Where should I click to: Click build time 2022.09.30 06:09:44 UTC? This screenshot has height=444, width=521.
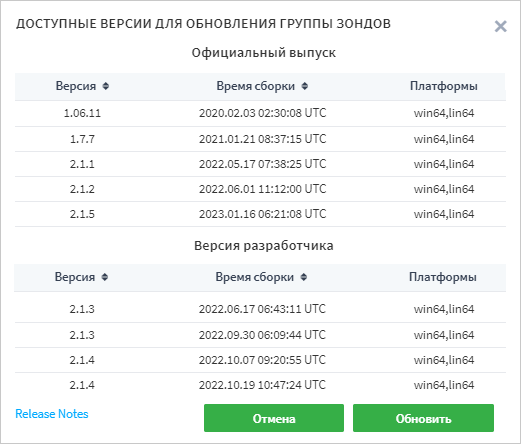(262, 335)
